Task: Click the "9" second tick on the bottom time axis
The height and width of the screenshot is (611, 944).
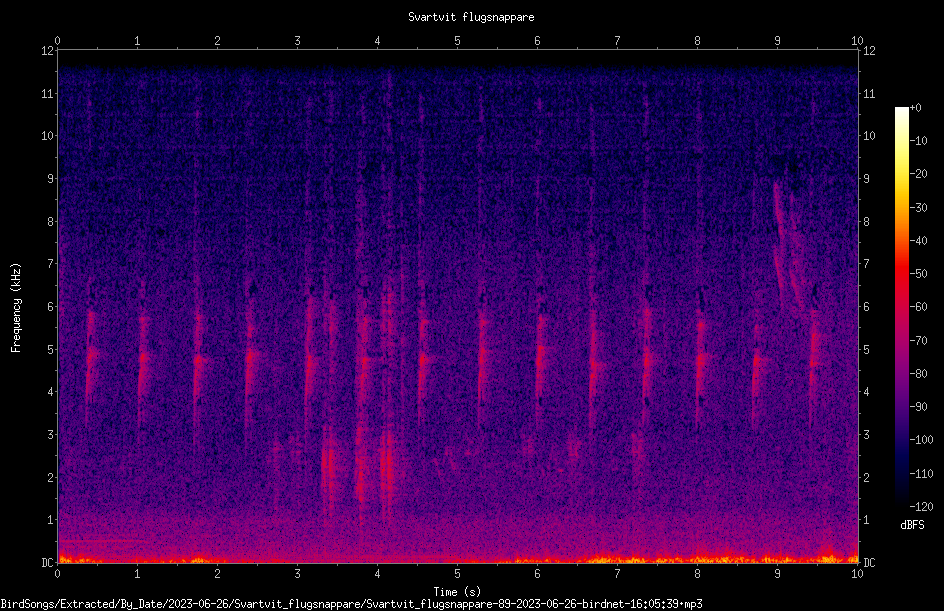Action: (x=777, y=574)
